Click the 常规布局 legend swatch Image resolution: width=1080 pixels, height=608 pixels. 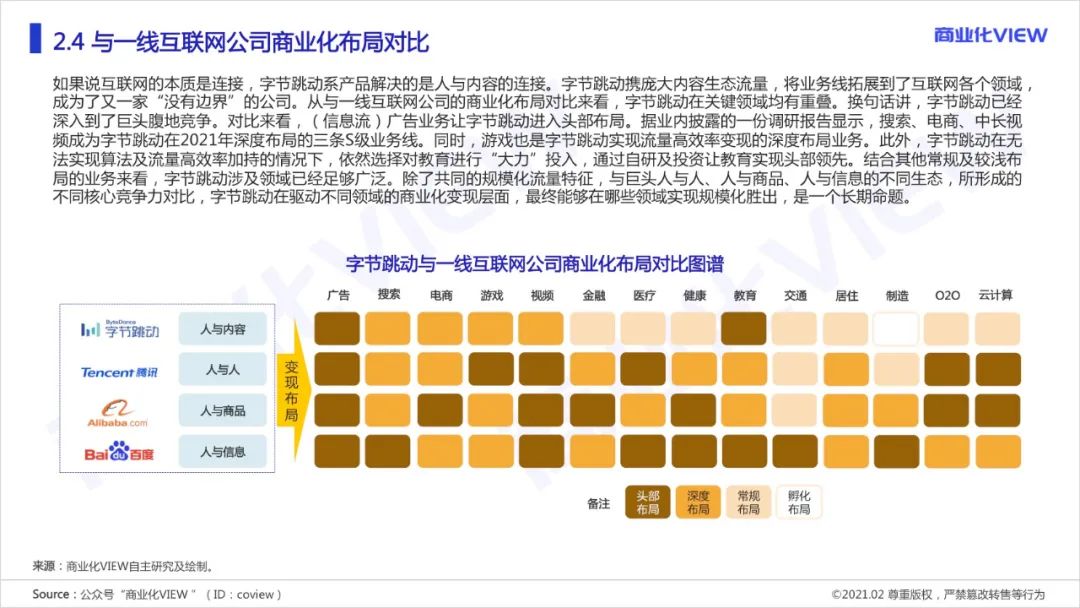click(748, 502)
